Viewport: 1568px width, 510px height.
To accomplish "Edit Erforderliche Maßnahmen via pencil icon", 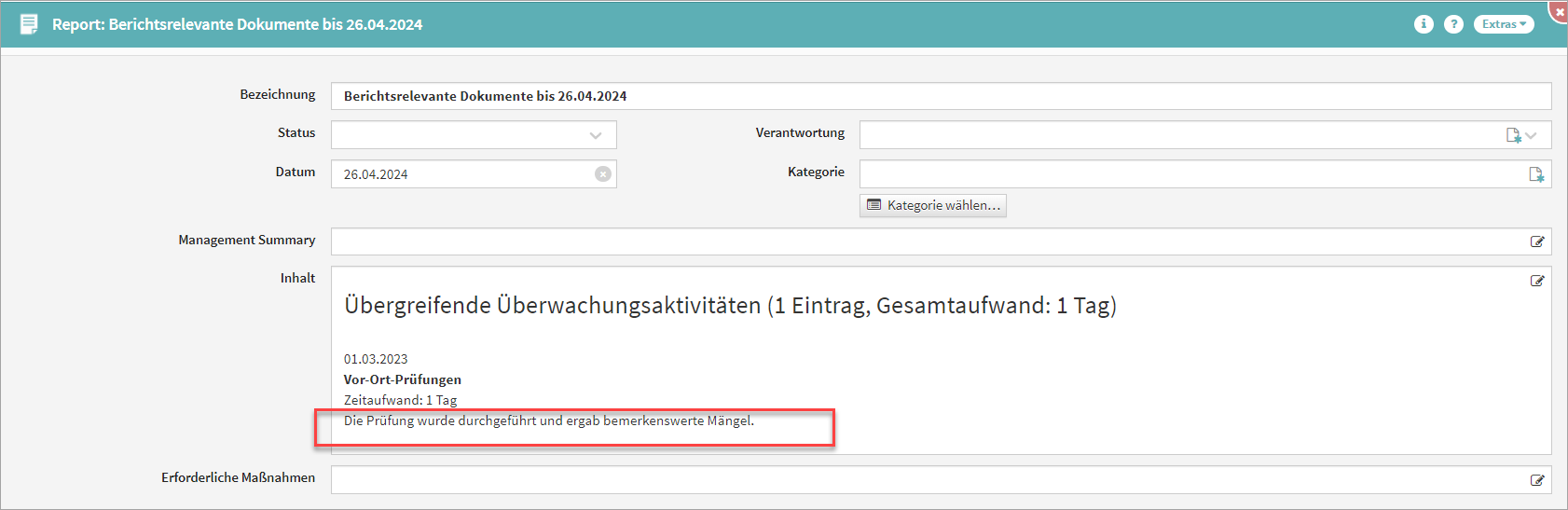I will coord(1537,480).
